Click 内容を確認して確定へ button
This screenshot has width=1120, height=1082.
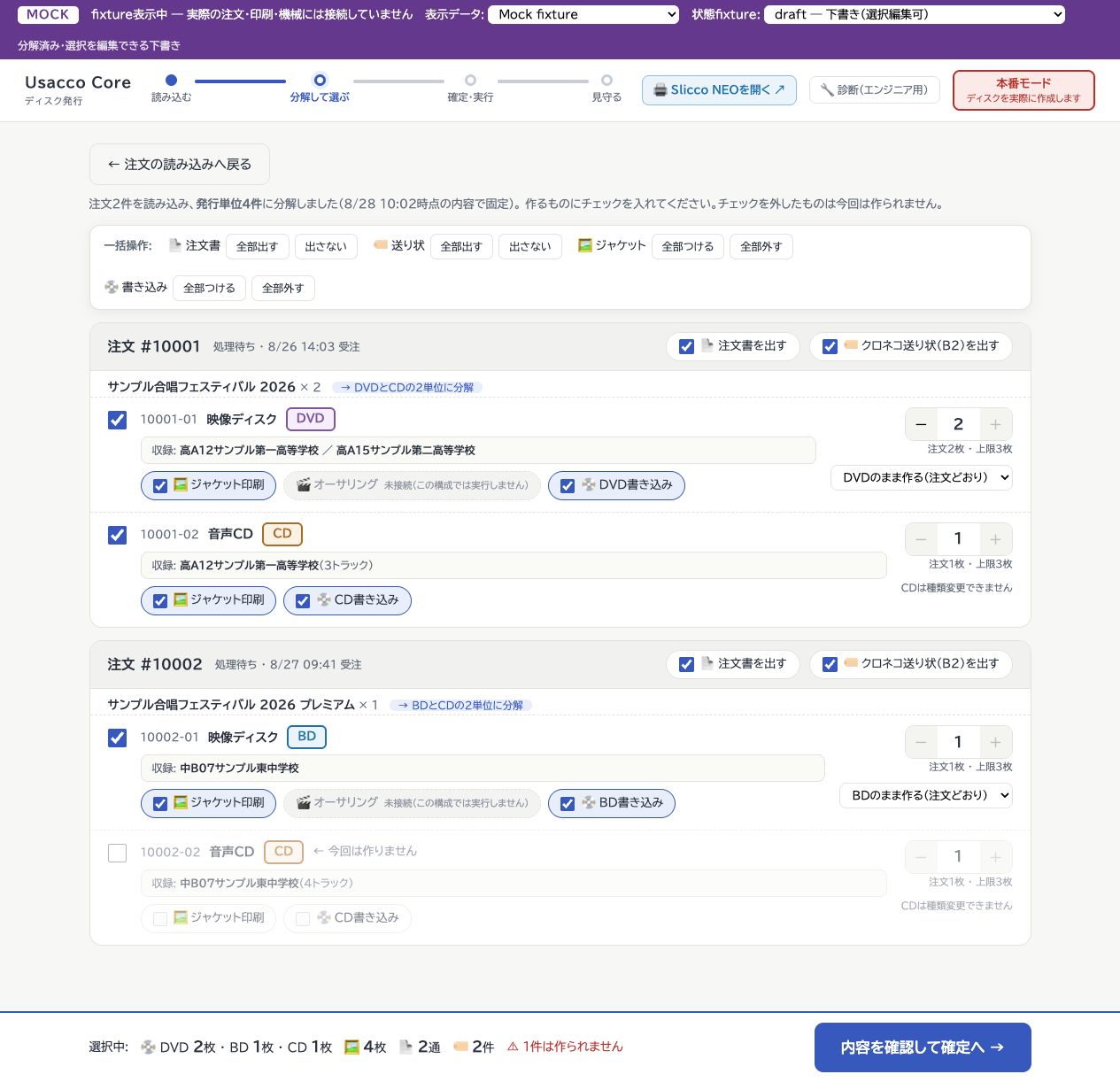click(923, 1047)
